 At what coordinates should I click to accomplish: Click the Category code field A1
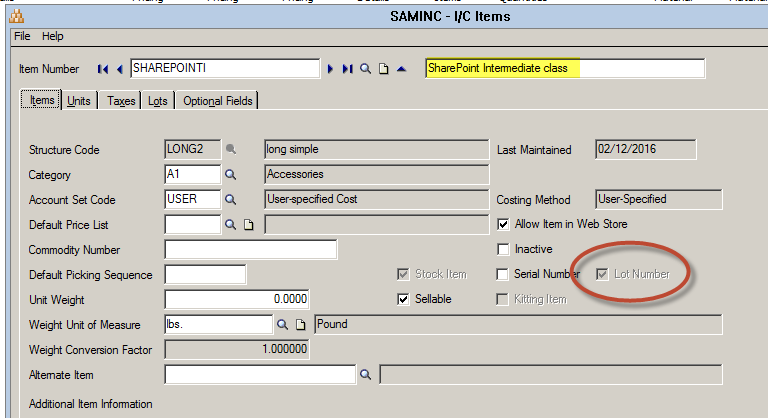tap(192, 174)
